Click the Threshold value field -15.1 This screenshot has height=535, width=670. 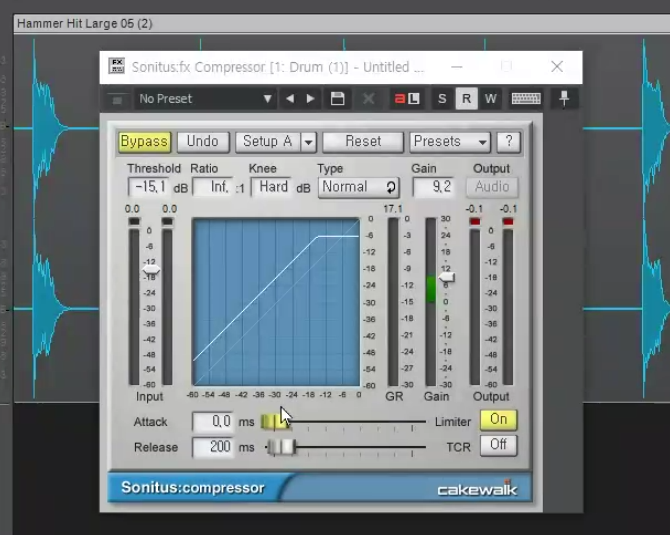(x=149, y=187)
